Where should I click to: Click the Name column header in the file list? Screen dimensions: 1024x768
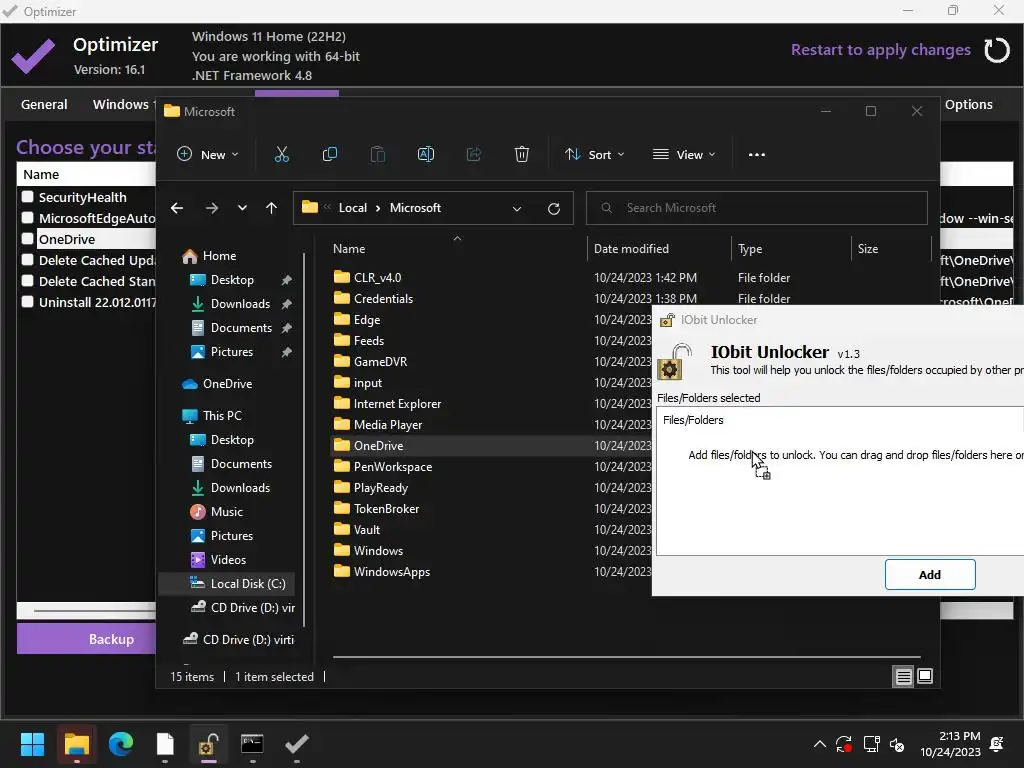pos(349,249)
